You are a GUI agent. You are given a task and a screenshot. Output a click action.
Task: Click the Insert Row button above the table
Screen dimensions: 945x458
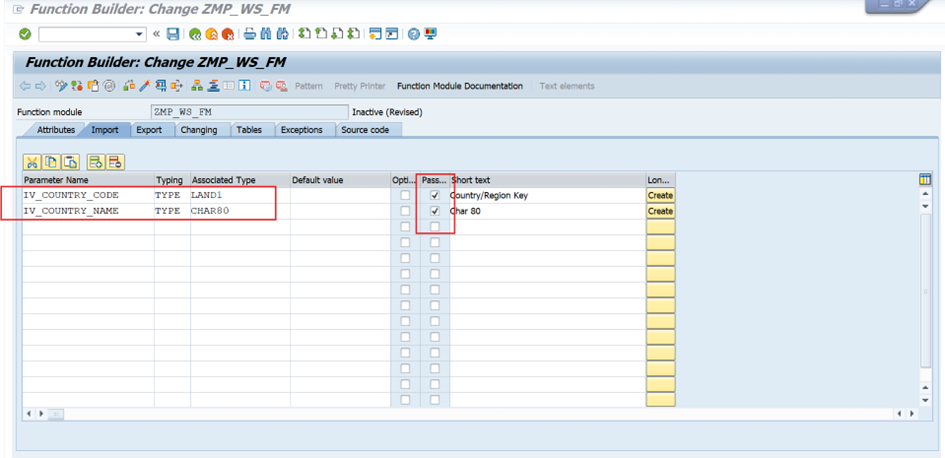(x=96, y=162)
